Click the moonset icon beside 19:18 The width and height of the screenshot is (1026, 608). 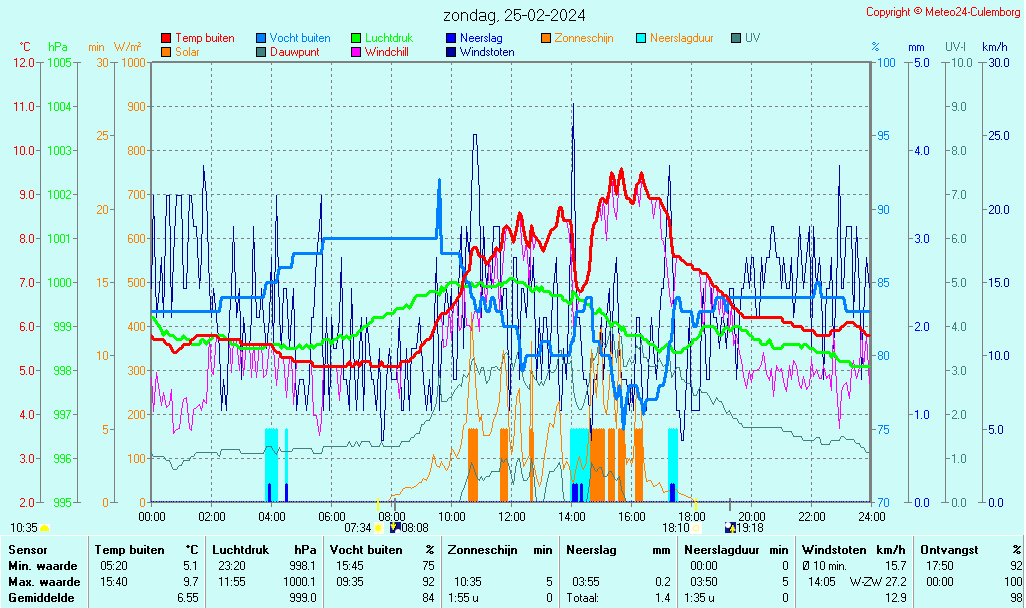click(730, 527)
